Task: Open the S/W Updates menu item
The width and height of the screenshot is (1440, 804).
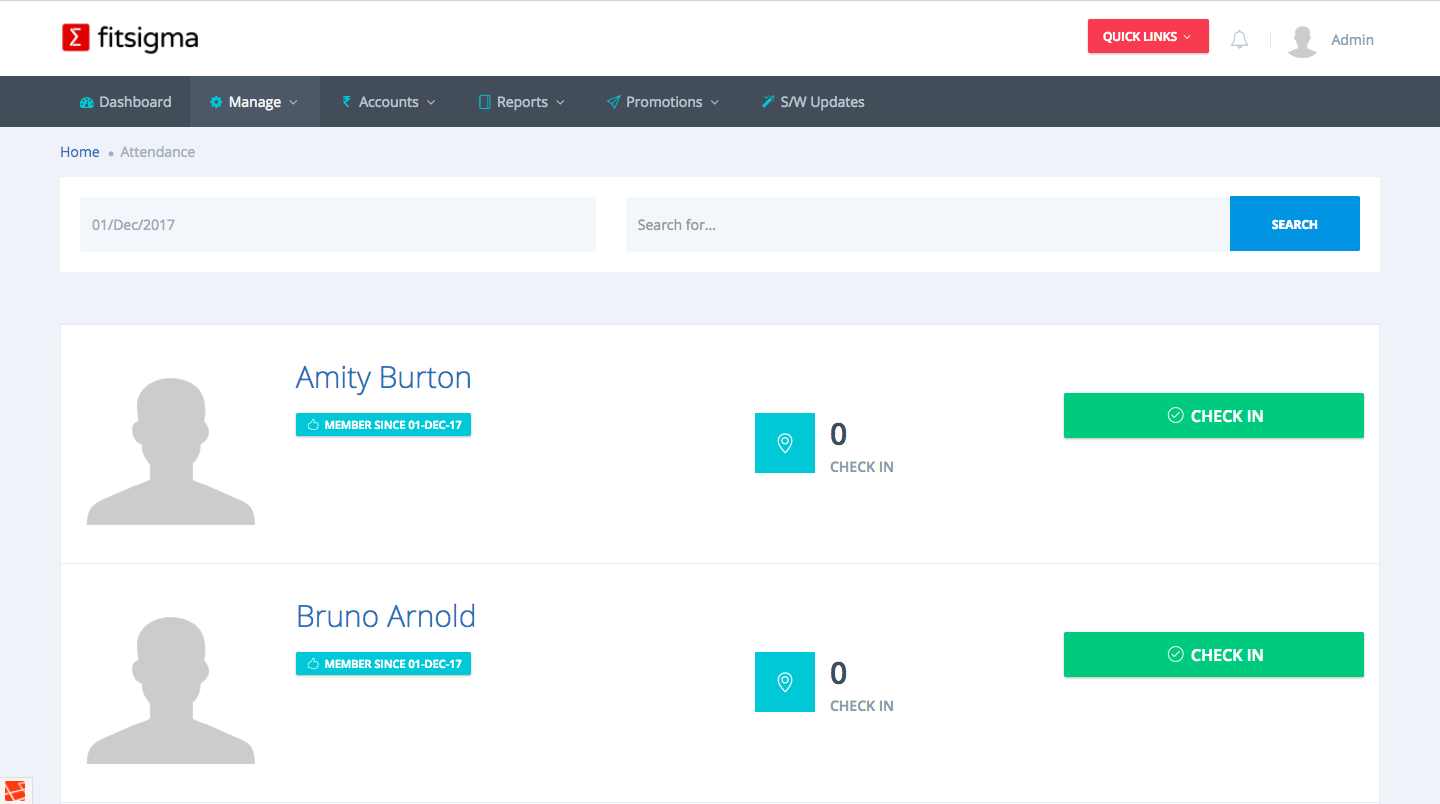Action: [812, 102]
